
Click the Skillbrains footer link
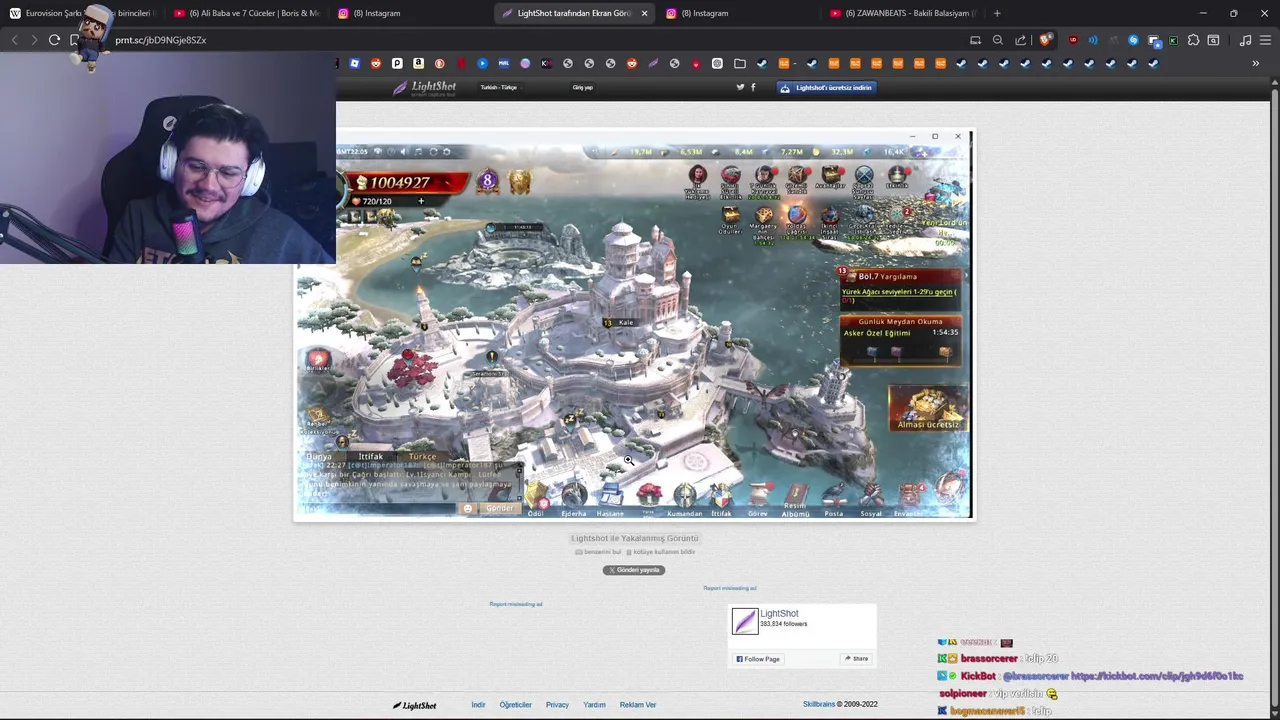click(819, 704)
